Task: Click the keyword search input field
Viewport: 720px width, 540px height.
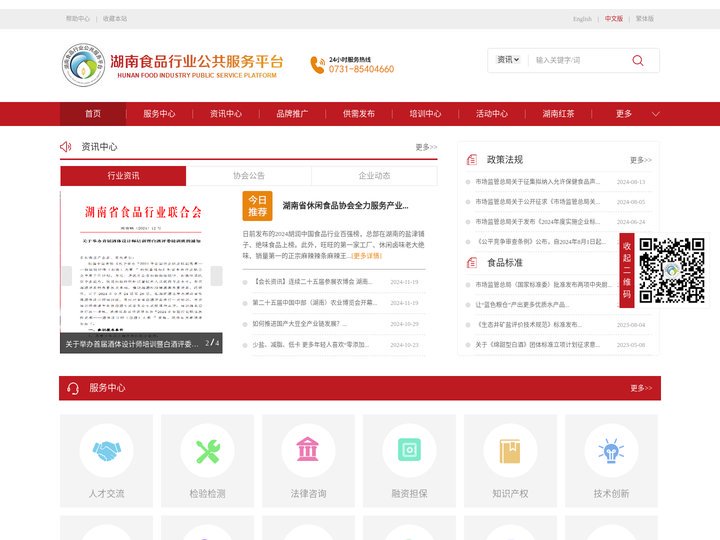Action: click(579, 60)
